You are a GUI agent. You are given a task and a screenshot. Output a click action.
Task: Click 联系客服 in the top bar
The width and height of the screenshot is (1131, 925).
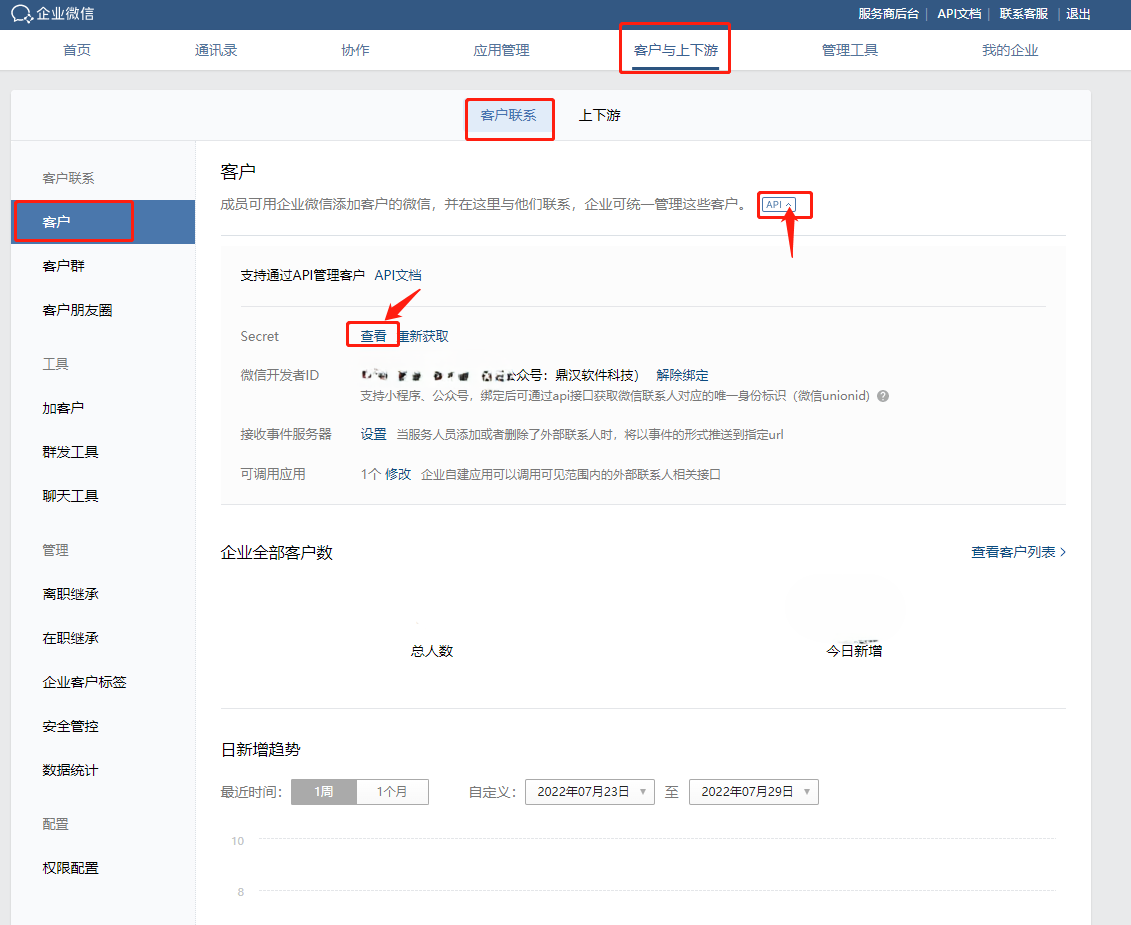[x=1024, y=14]
